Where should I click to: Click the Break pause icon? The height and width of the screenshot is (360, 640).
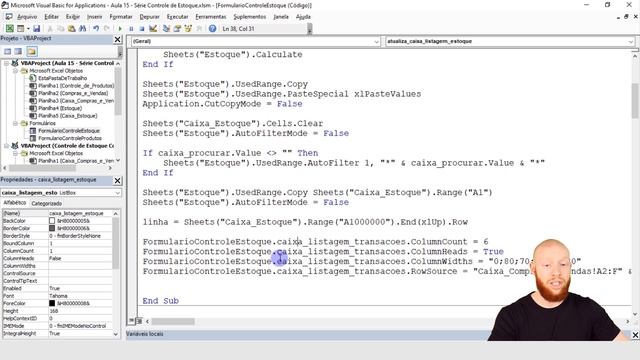(x=131, y=29)
